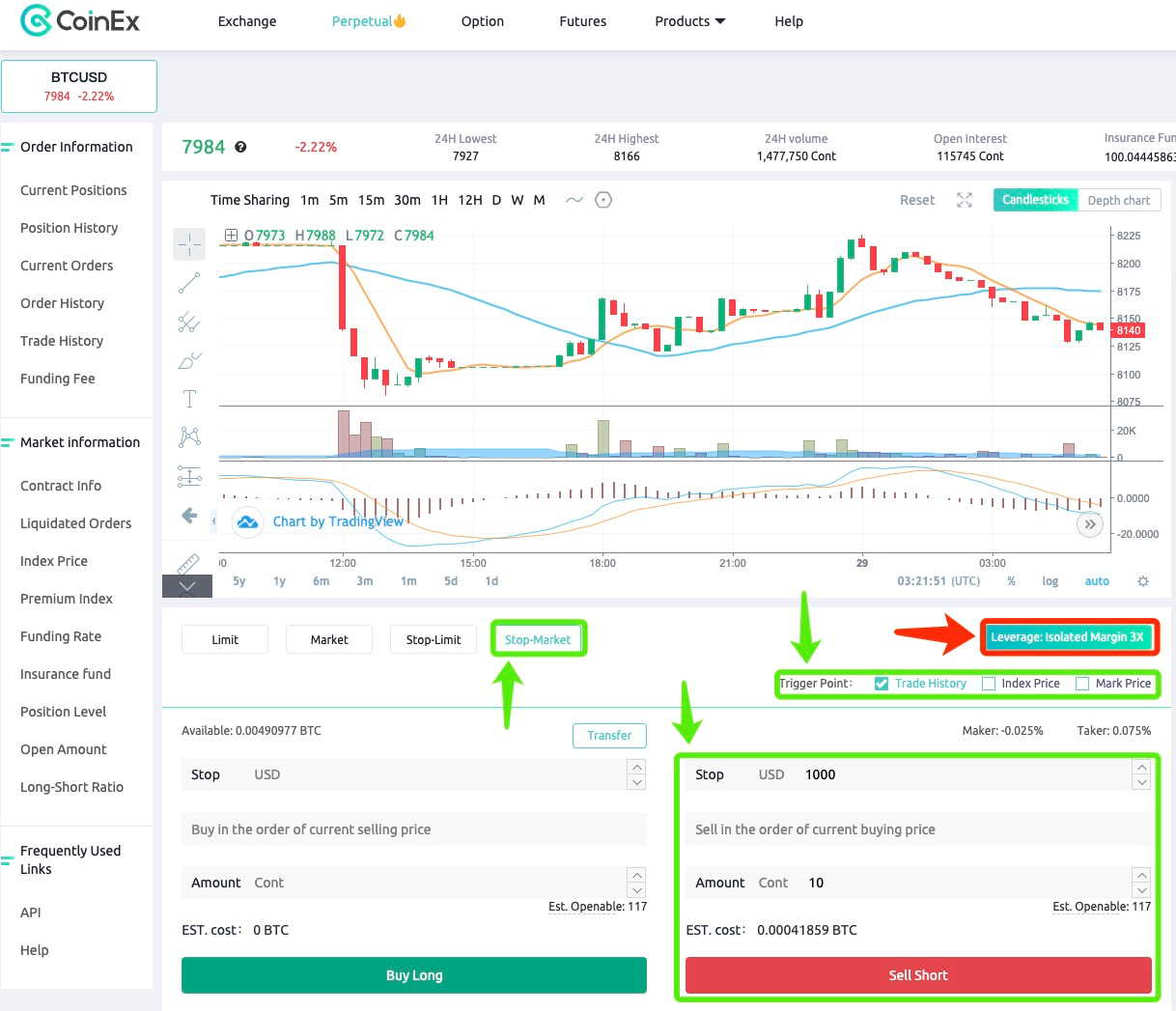
Task: Open the Option menu
Action: (483, 21)
